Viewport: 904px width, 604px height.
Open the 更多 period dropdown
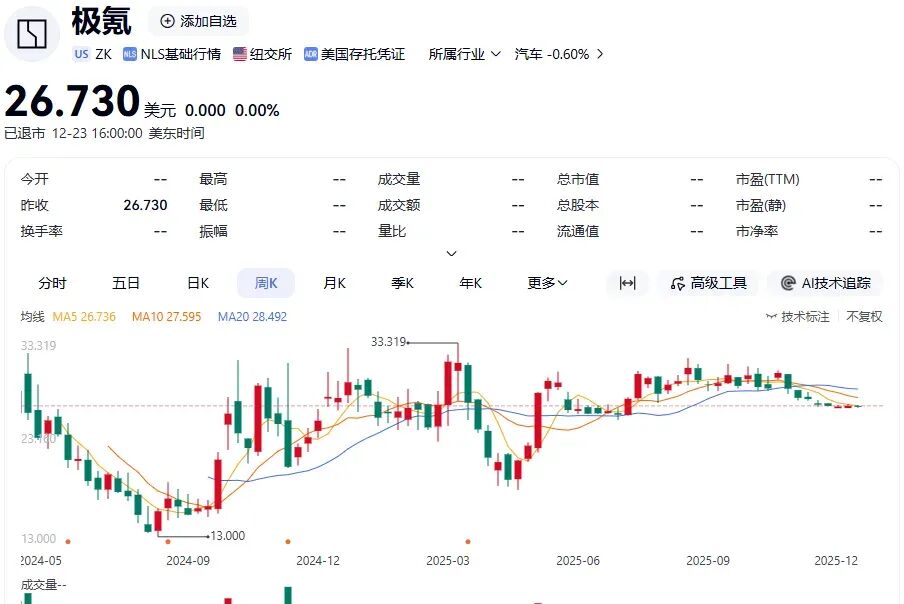click(x=547, y=283)
